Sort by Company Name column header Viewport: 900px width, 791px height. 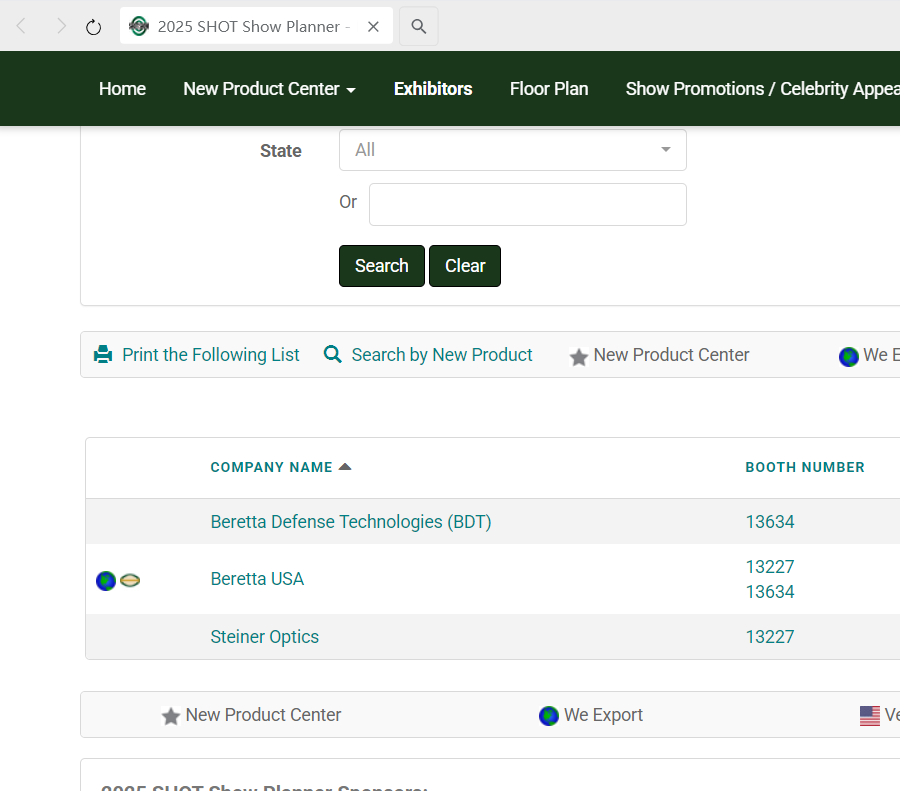pos(271,467)
